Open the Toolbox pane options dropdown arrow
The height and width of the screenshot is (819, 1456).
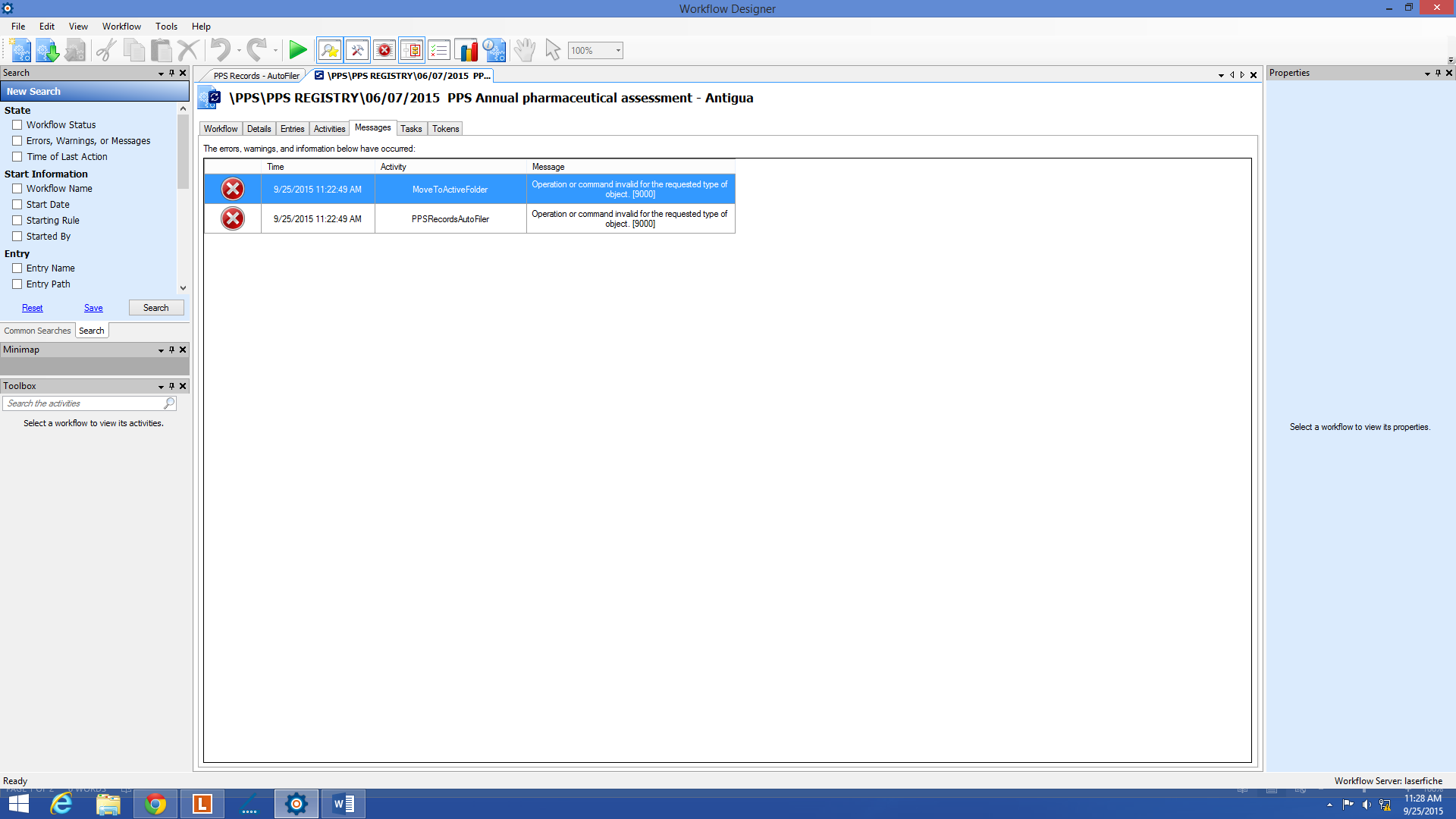pos(161,387)
